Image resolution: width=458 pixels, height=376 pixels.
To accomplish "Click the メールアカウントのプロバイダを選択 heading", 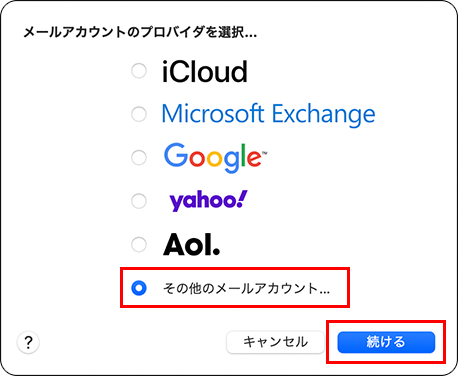I will pos(140,32).
